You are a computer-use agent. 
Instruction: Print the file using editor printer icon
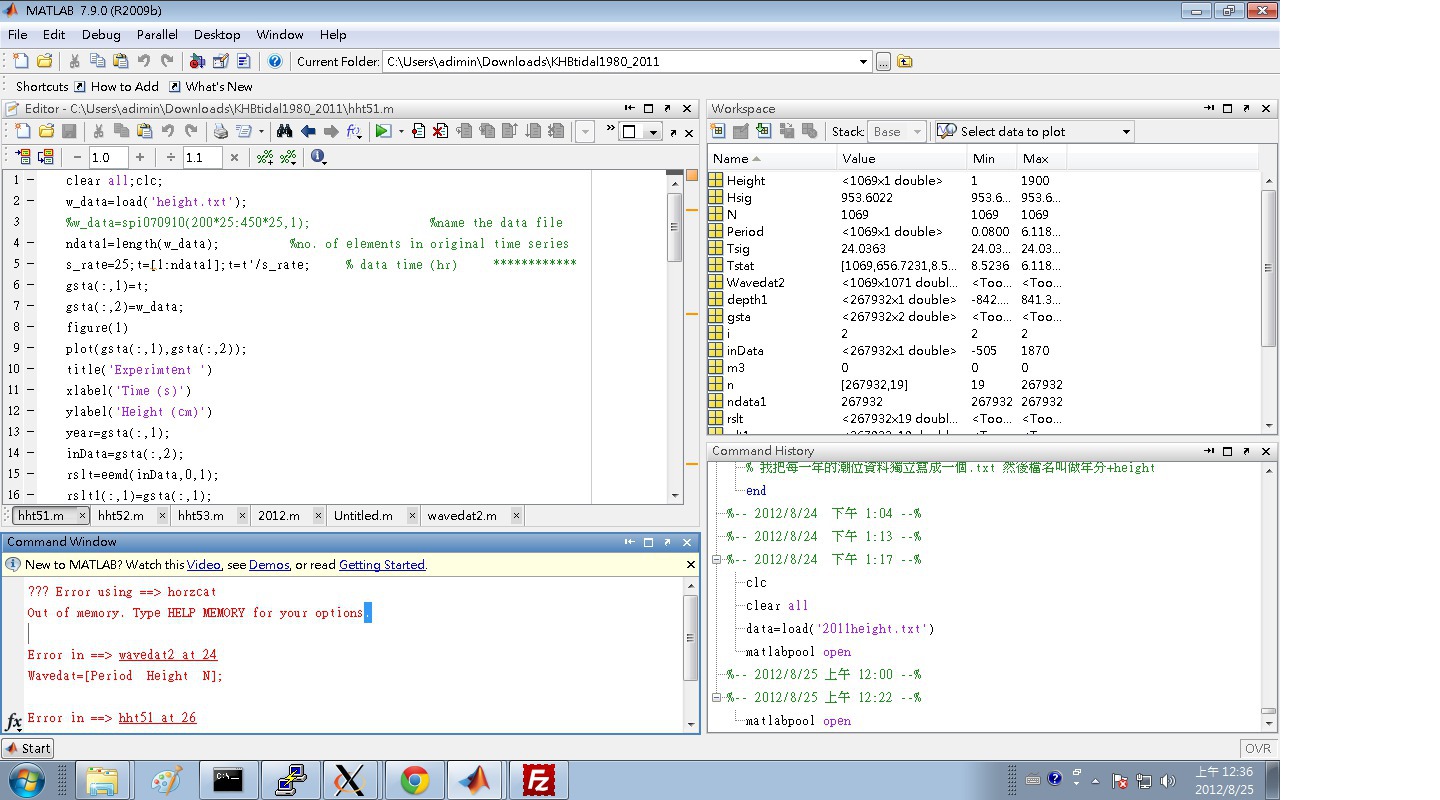(x=220, y=131)
